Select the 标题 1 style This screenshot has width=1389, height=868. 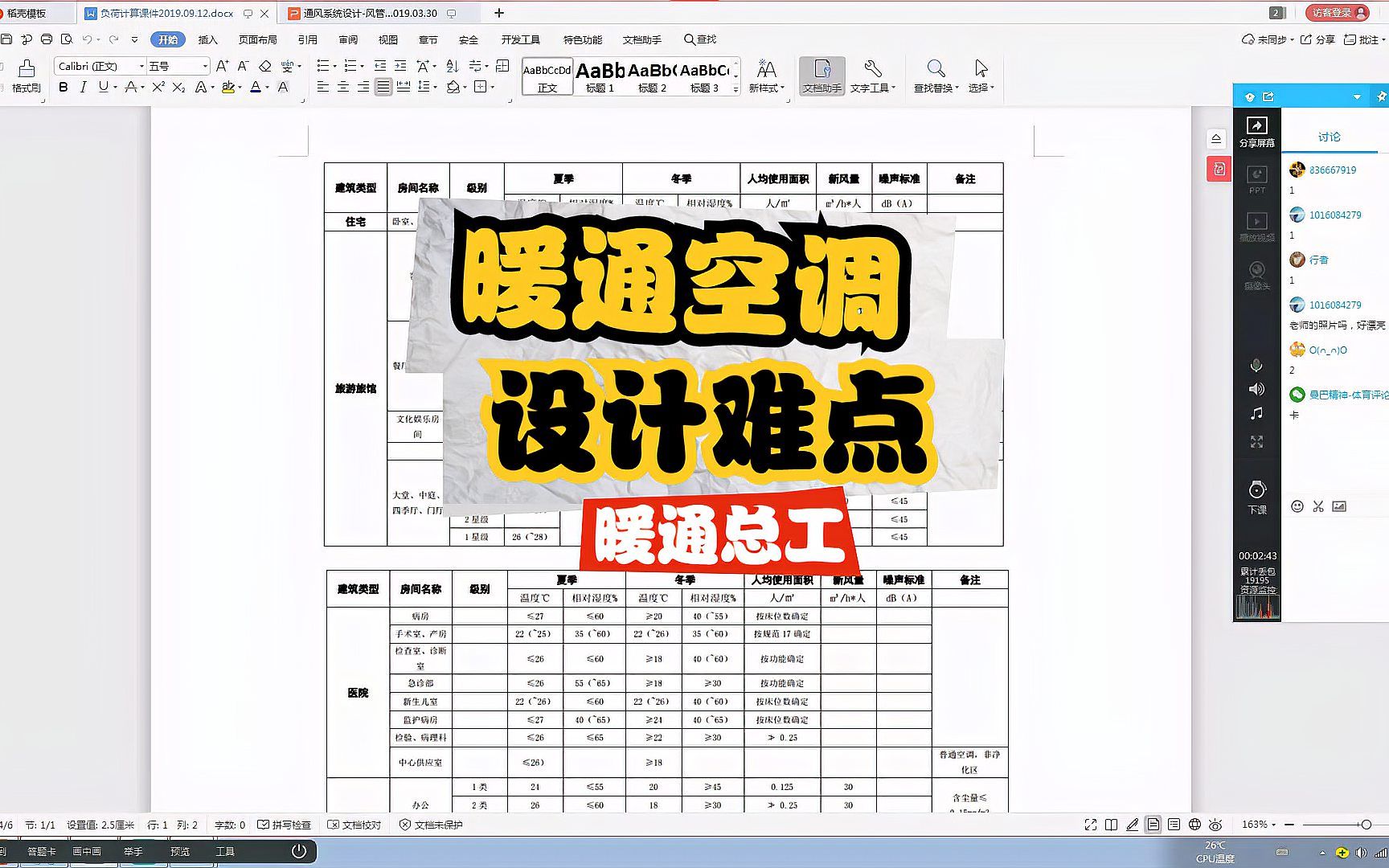[x=600, y=76]
